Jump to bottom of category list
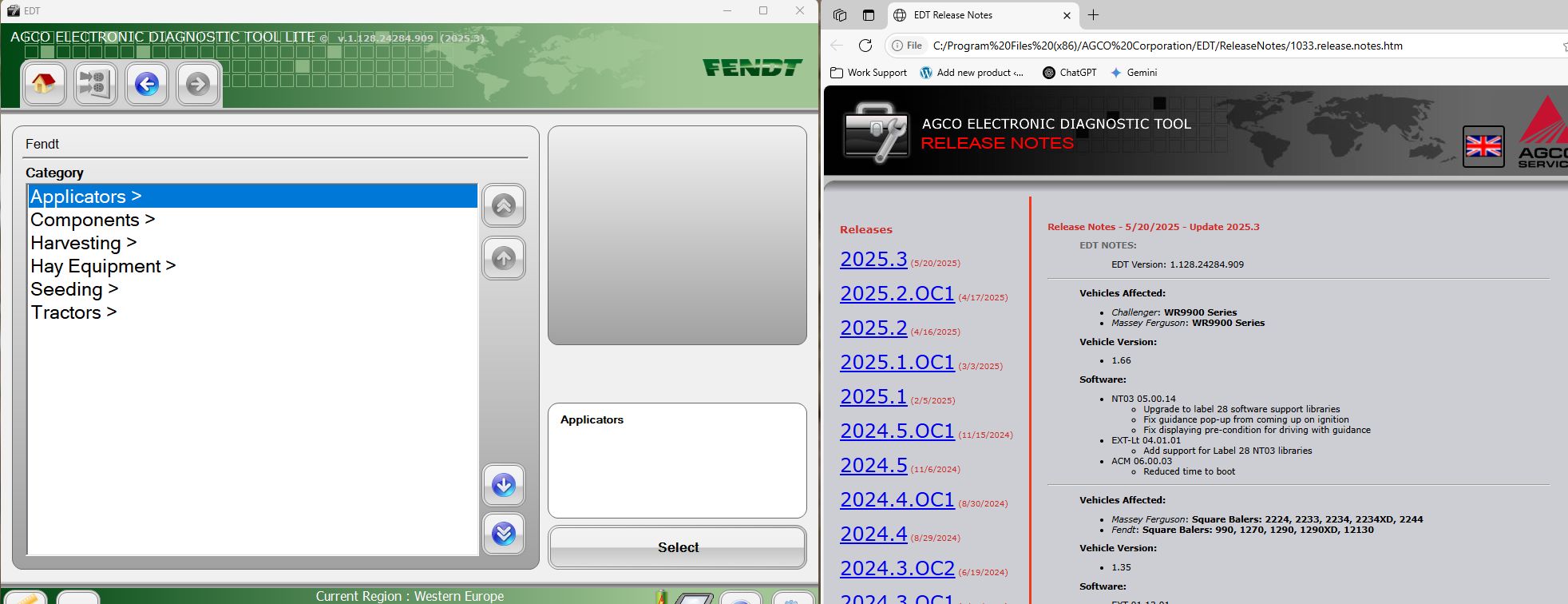 coord(504,533)
